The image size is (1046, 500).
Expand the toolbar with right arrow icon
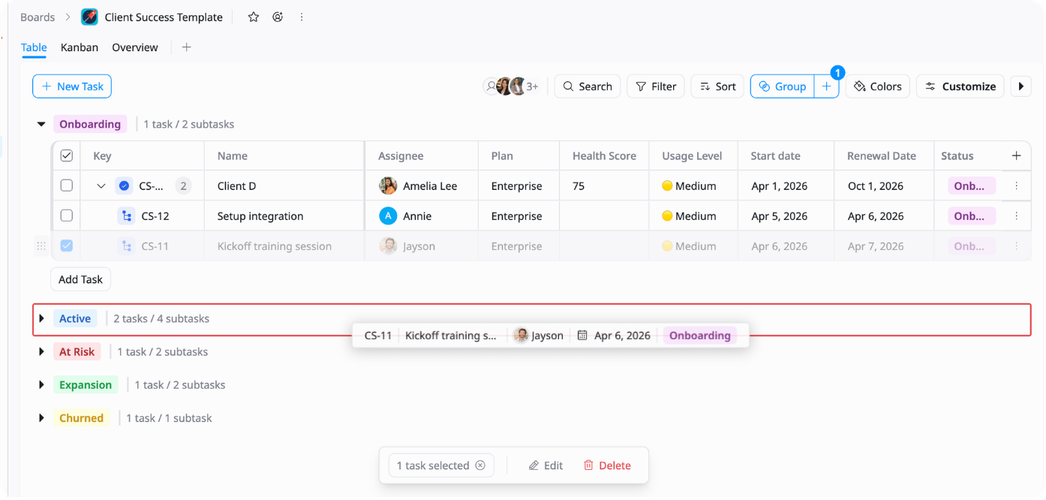(x=1021, y=86)
